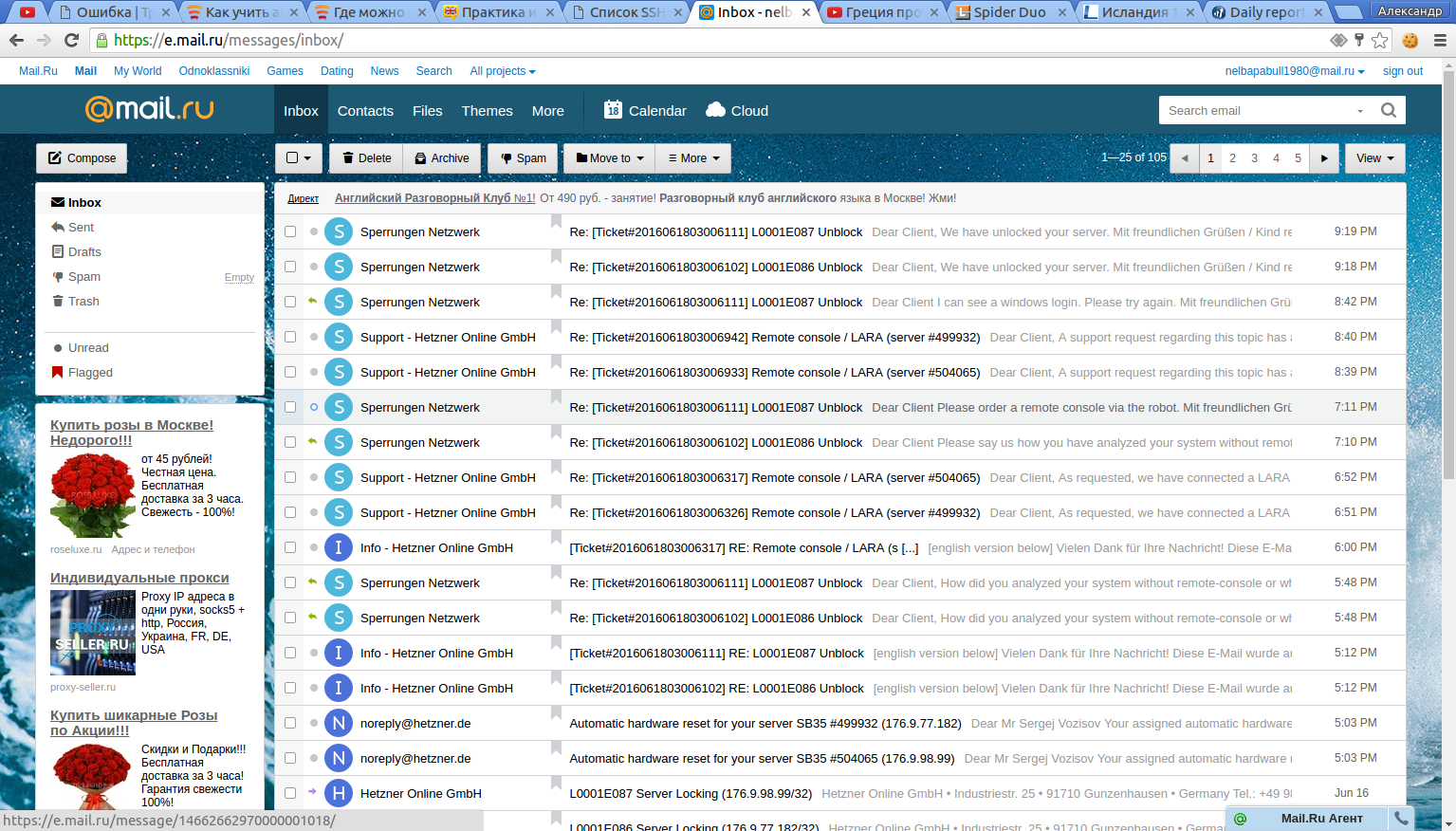Go to next page arrow in pagination
The width and height of the screenshot is (1456, 831).
[x=1324, y=158]
